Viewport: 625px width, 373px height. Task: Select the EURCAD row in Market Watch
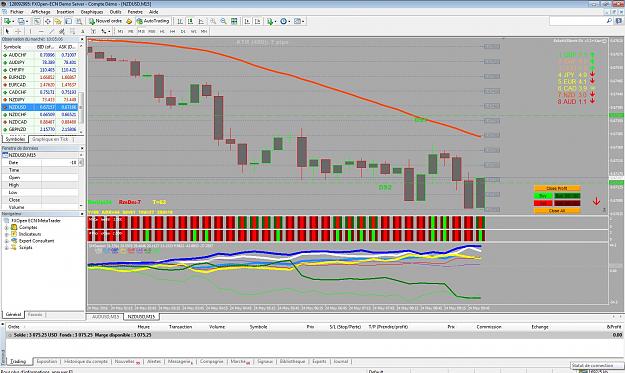pyautogui.click(x=40, y=85)
